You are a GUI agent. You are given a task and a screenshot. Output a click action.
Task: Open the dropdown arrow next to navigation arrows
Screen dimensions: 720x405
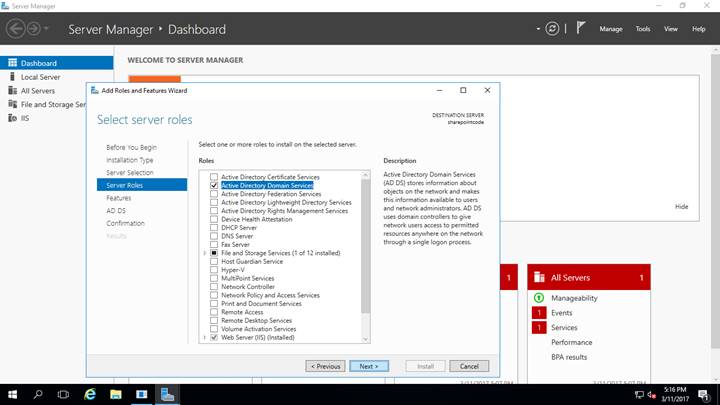[x=46, y=28]
